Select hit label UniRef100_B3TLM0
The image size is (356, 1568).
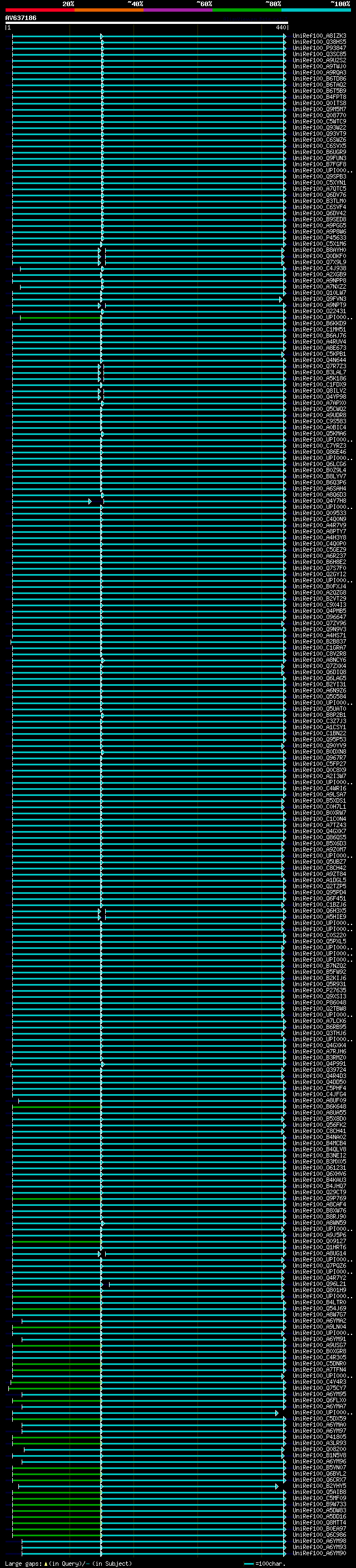click(319, 201)
